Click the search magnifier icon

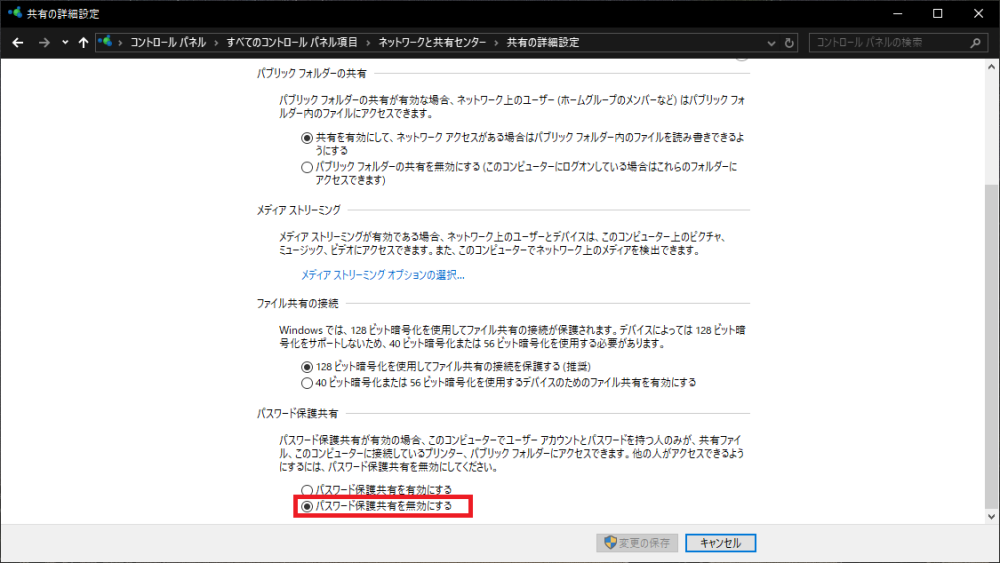coord(976,43)
